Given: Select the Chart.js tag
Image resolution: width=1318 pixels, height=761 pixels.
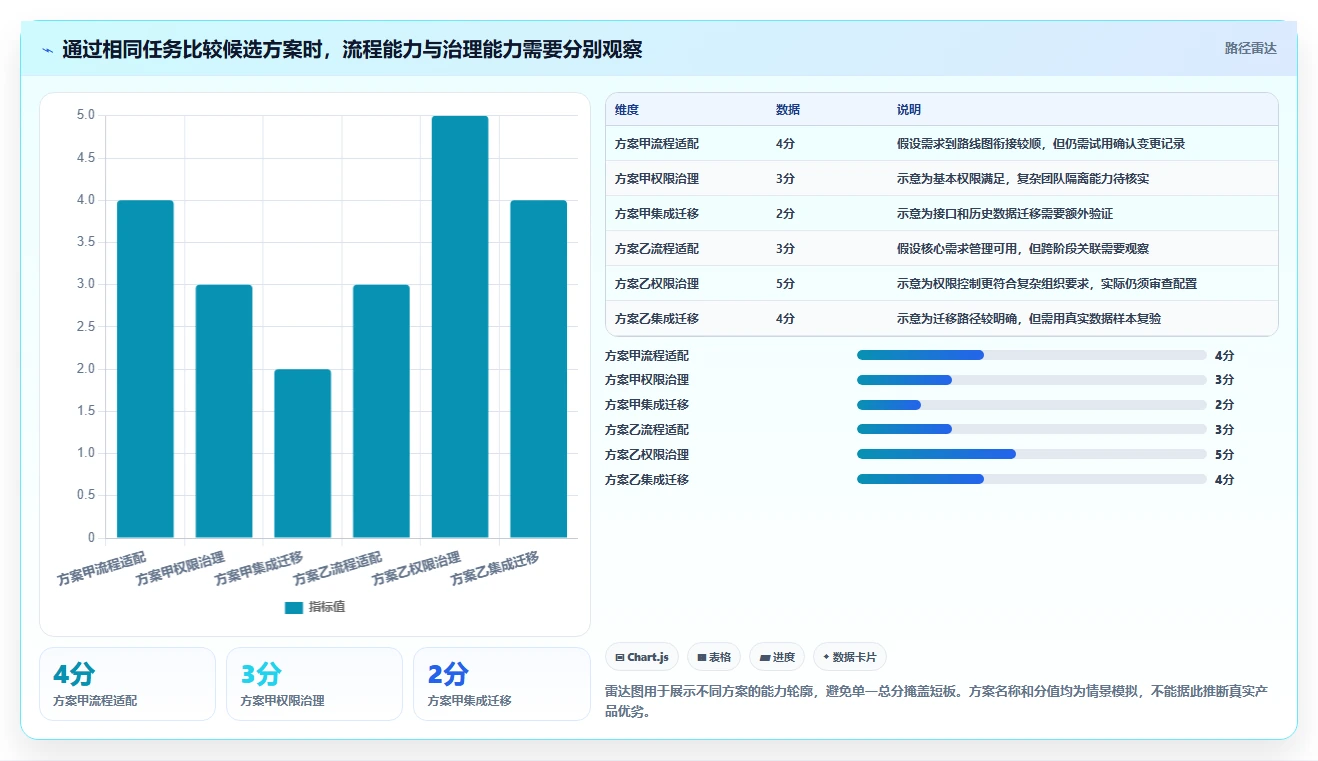Looking at the screenshot, I should 642,657.
